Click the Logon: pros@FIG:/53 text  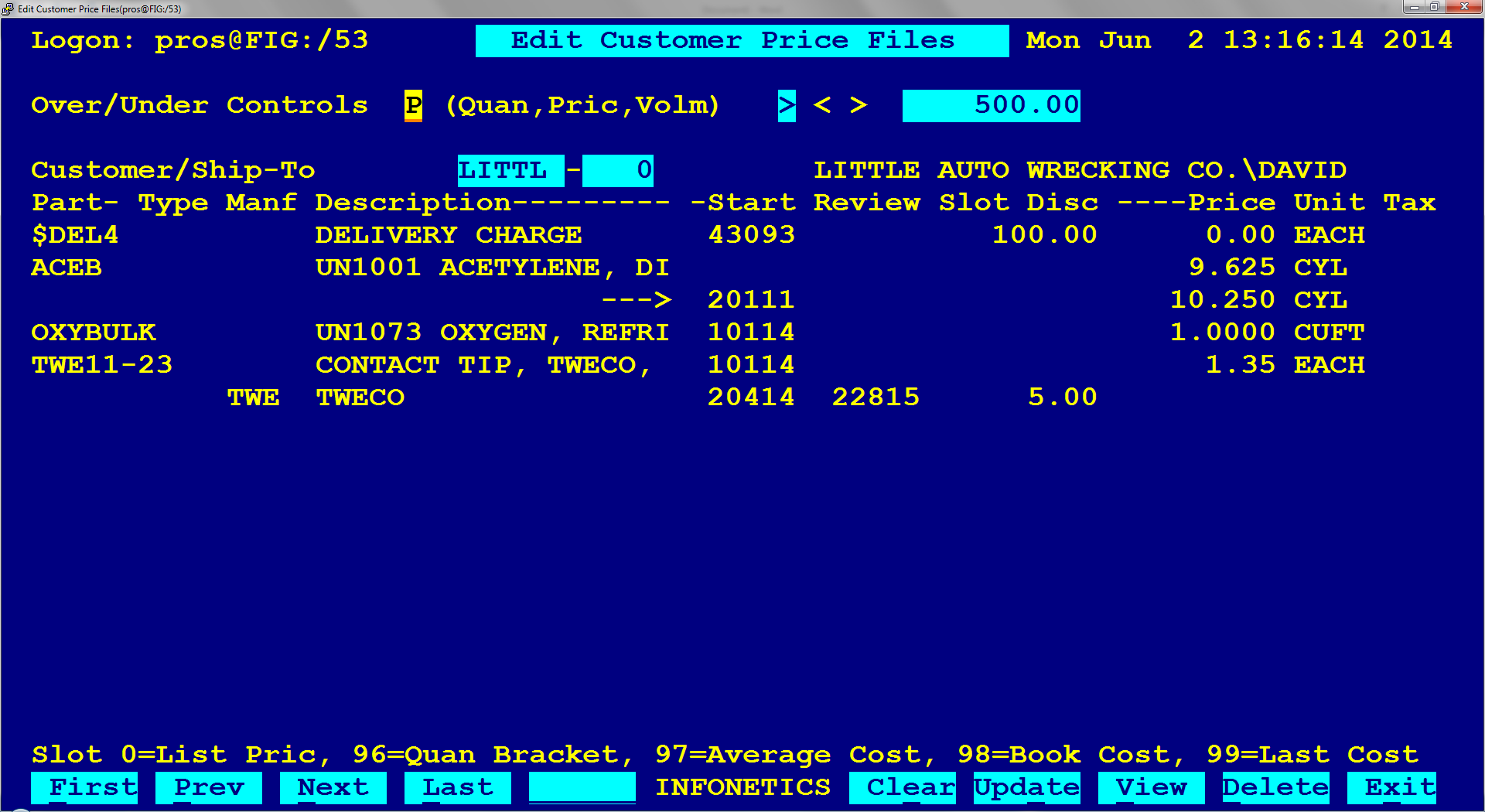tap(200, 40)
